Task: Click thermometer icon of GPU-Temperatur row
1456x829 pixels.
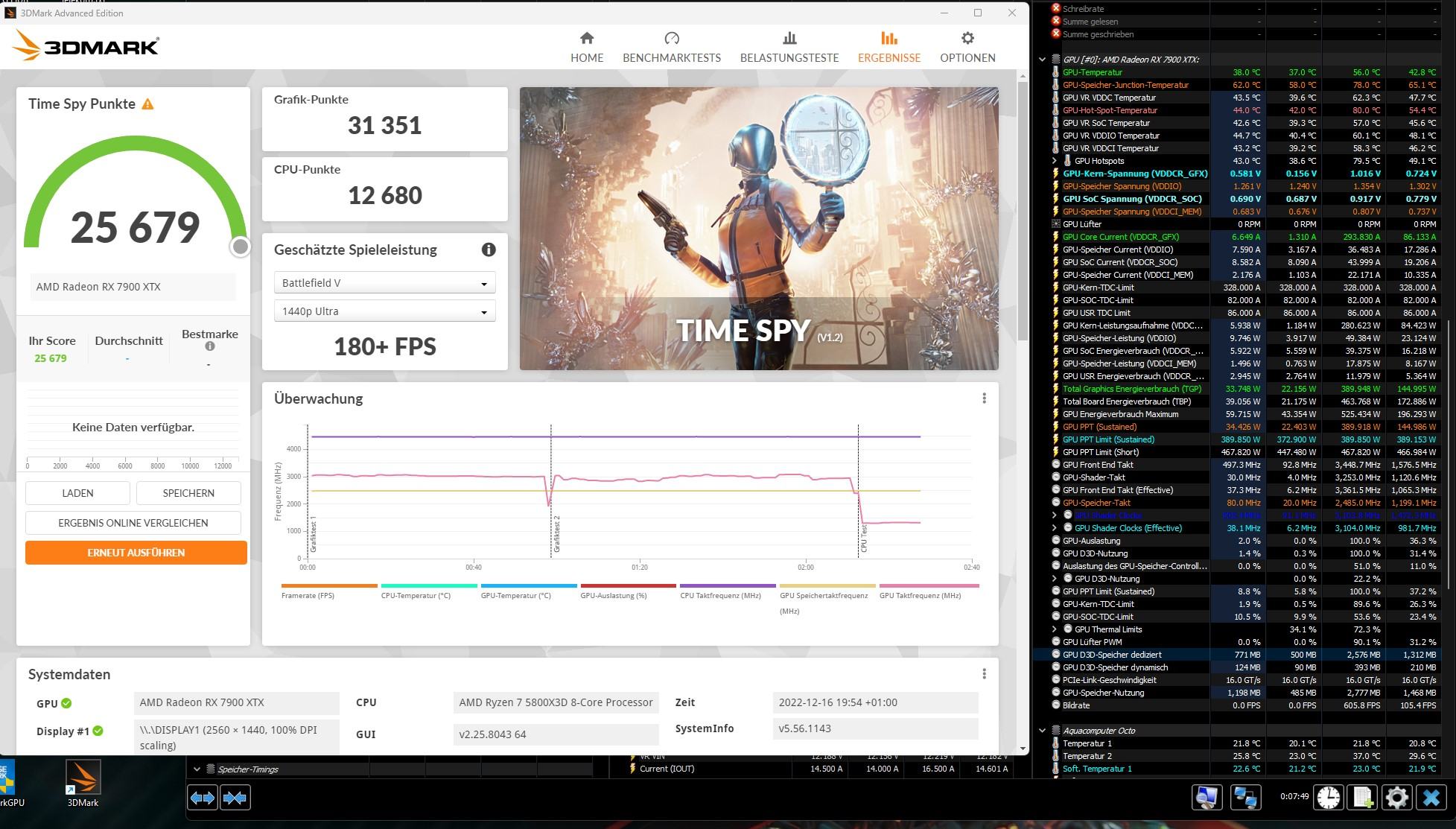Action: 1055,72
